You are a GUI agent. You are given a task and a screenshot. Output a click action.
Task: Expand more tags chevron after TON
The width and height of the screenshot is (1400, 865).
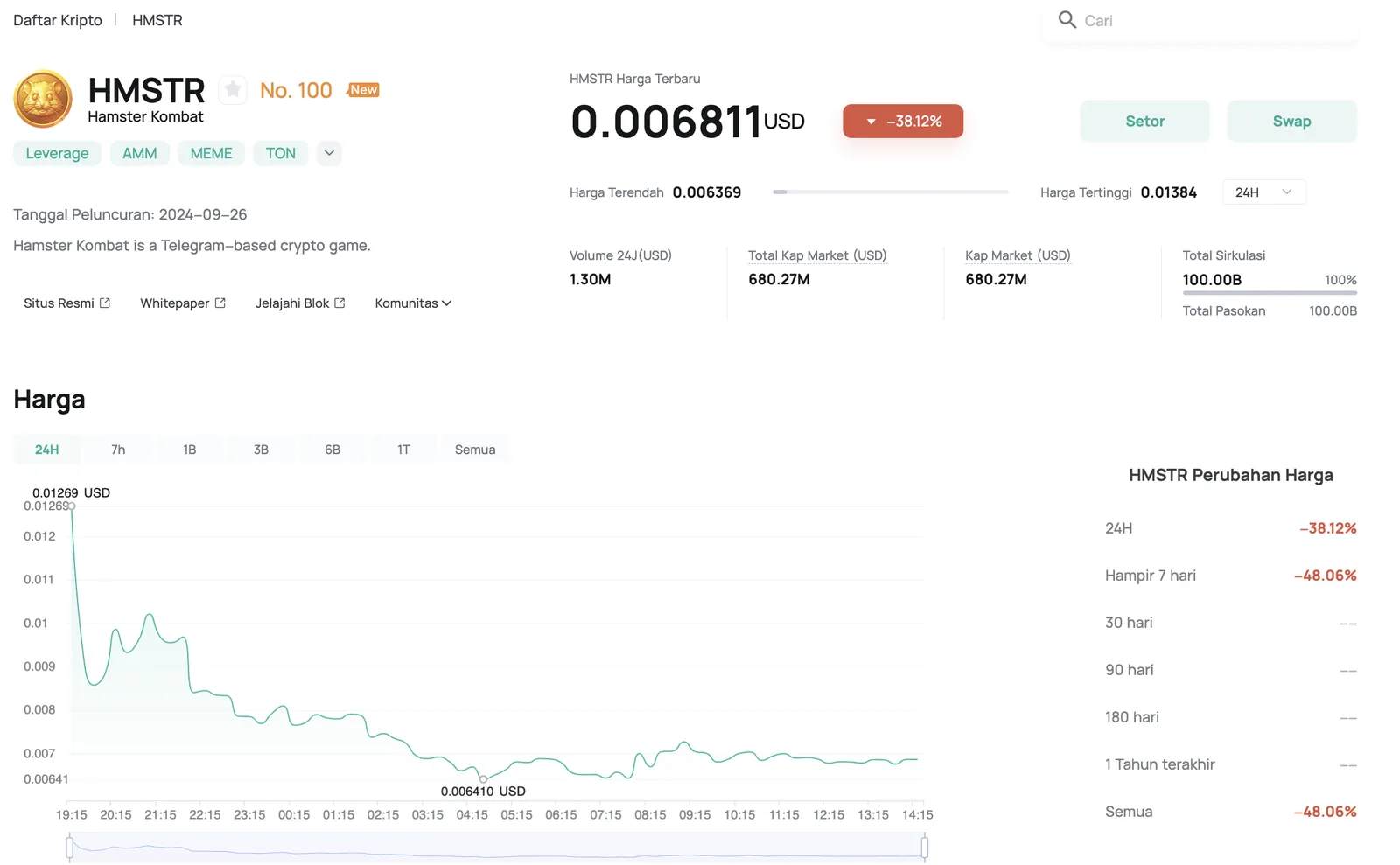coord(329,153)
